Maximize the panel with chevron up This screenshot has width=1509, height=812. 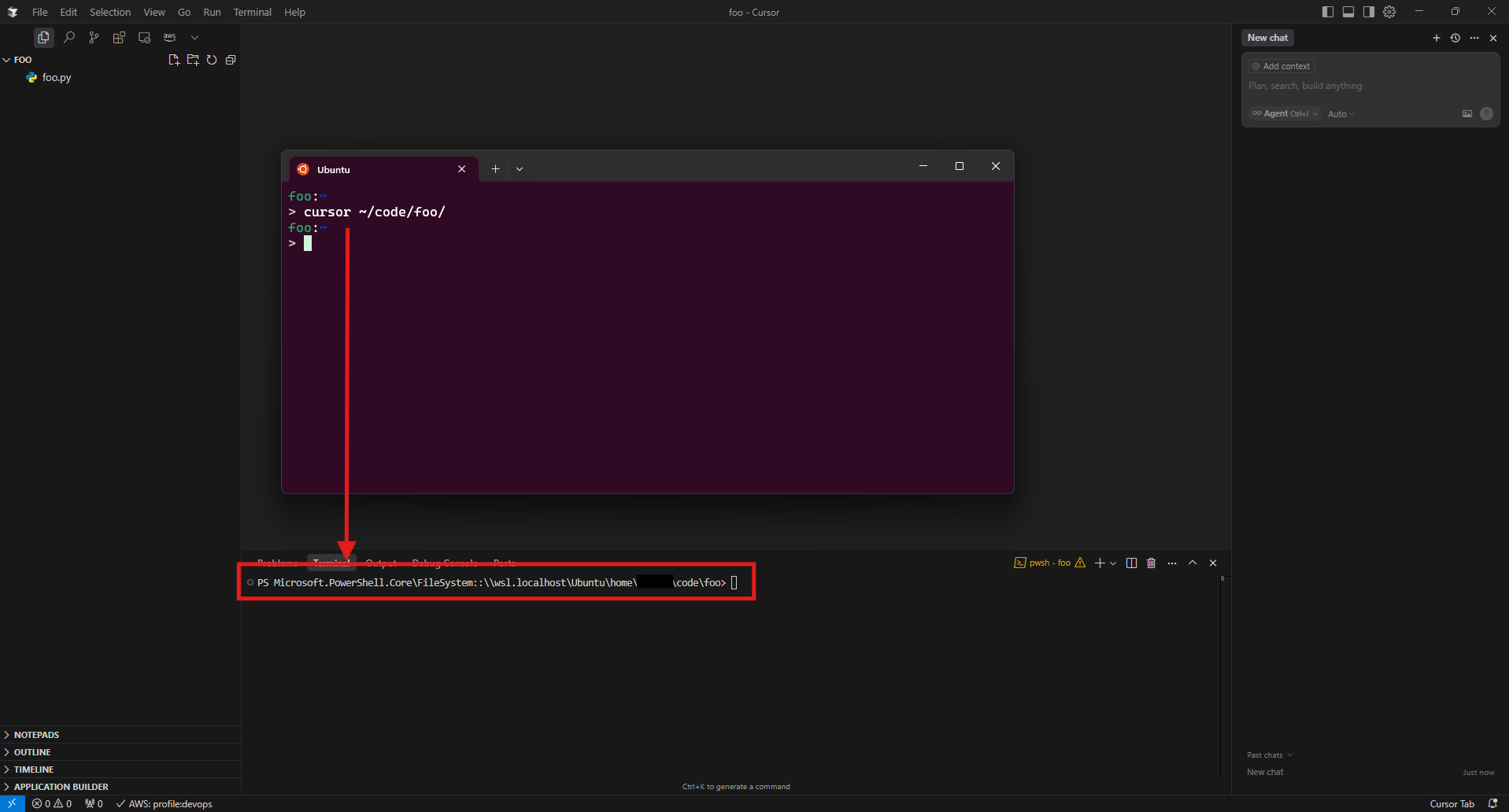(1193, 563)
